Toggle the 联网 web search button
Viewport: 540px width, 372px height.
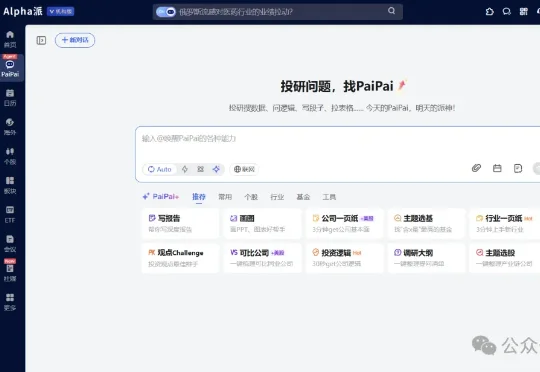click(244, 169)
